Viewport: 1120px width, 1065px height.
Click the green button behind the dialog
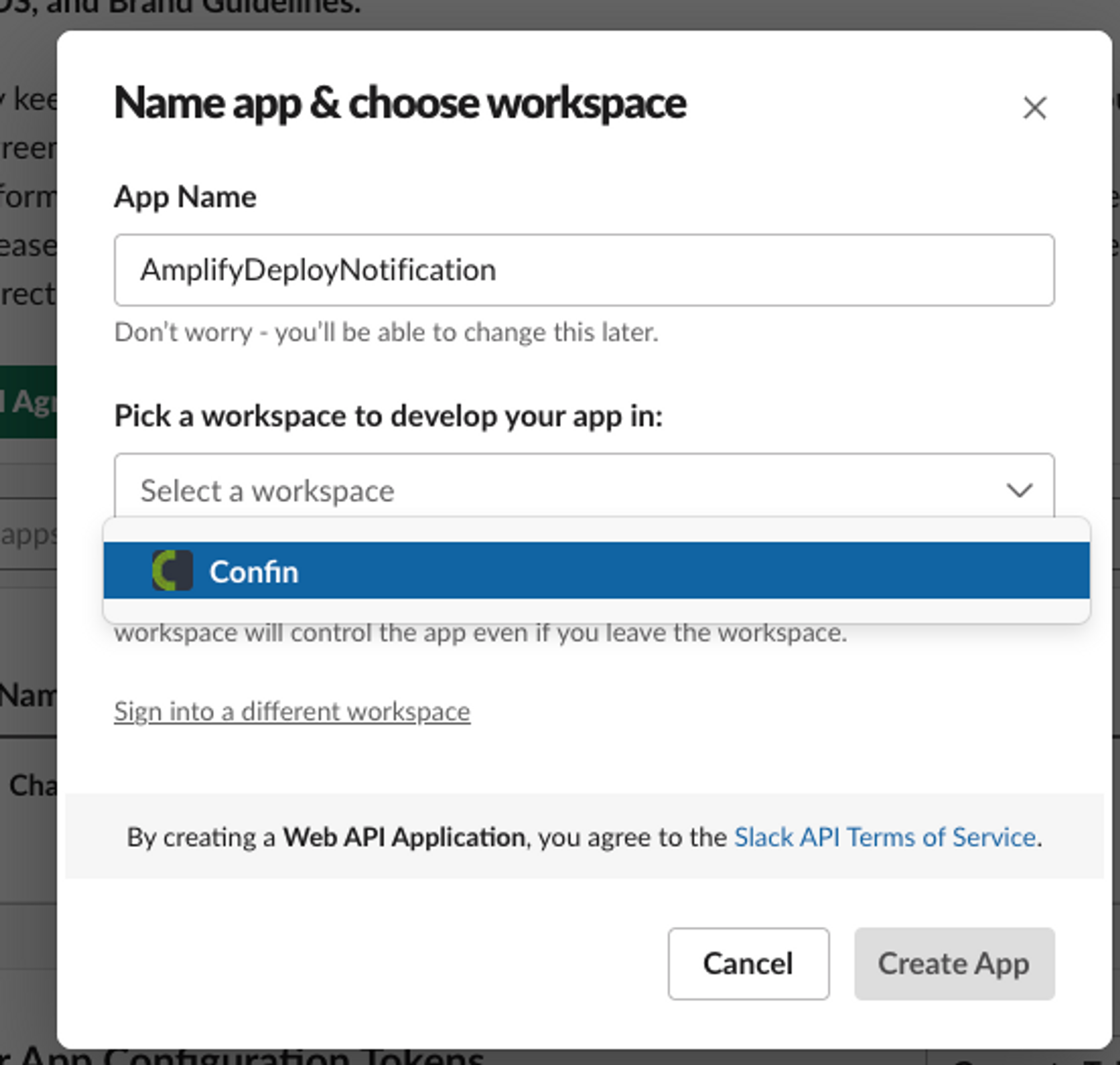[27, 402]
